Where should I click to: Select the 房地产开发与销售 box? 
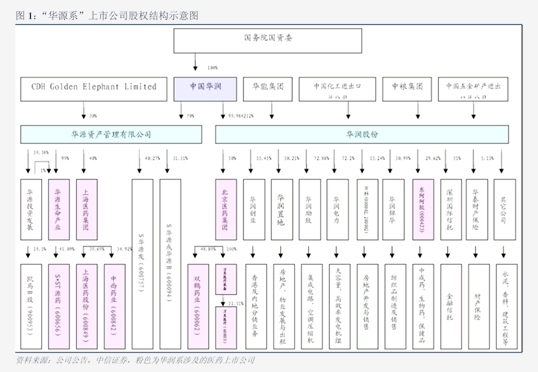click(x=367, y=306)
